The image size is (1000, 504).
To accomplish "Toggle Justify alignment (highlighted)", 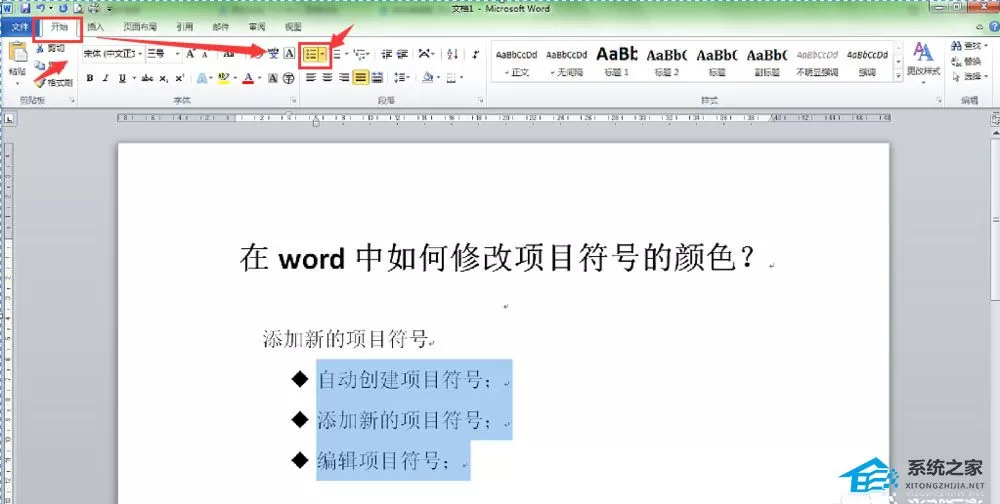I will (361, 78).
